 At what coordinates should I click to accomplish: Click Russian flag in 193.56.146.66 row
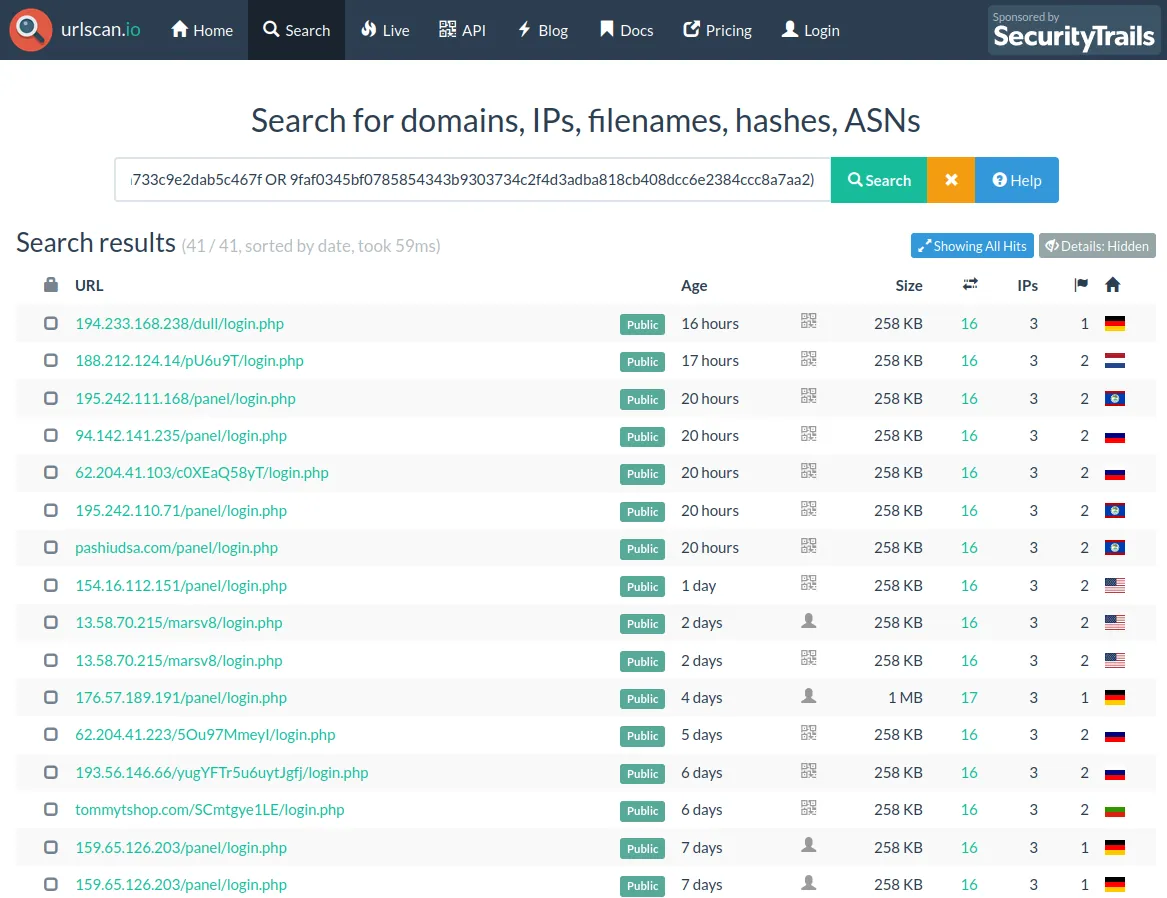(x=1114, y=773)
